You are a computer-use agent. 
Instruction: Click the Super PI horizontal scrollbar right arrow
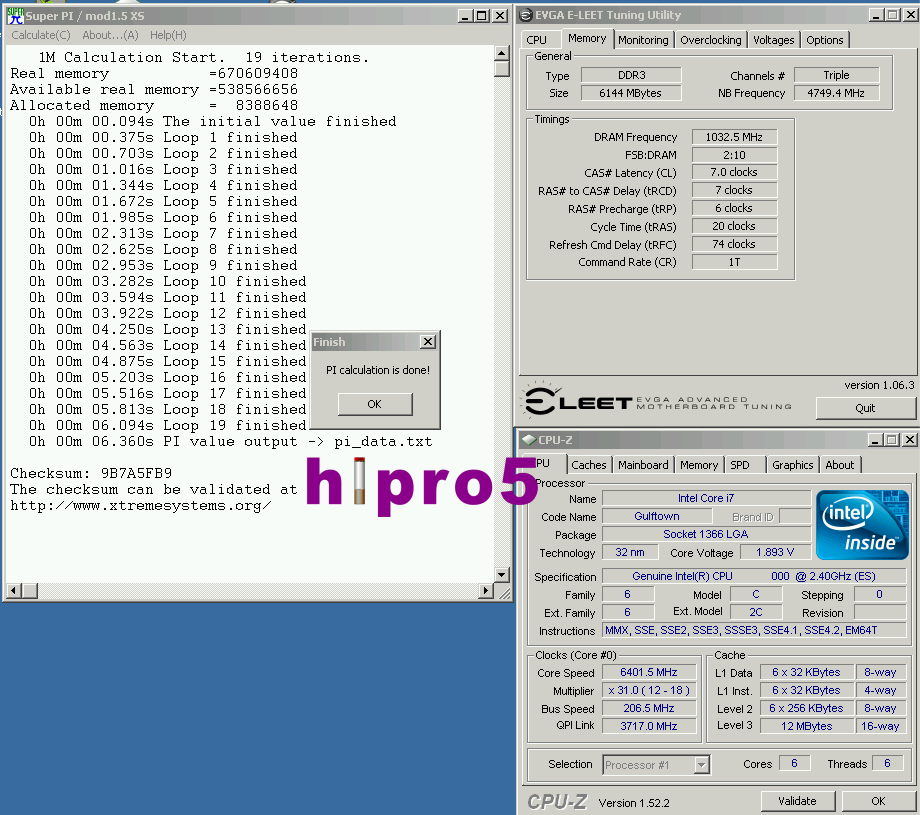486,590
